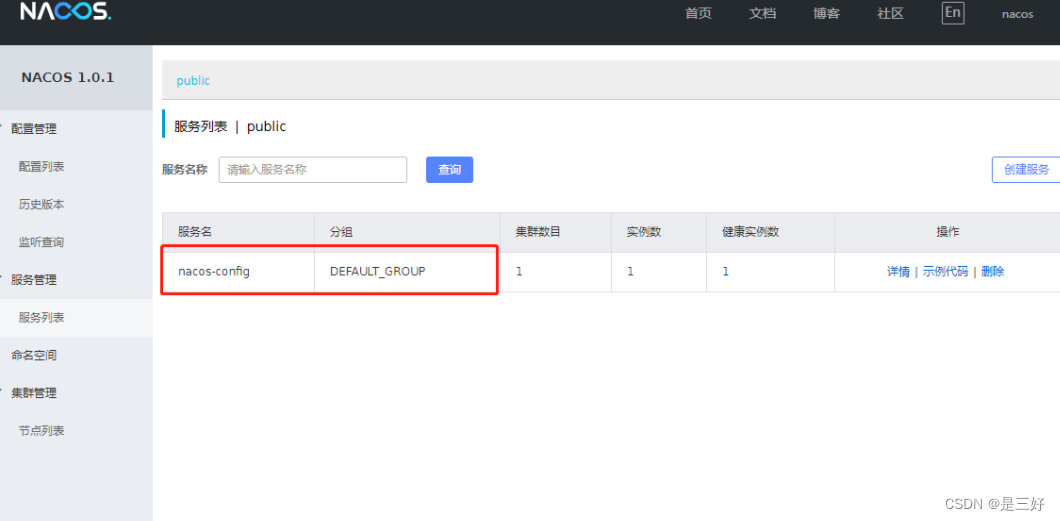Screen dimensions: 1060x521
Task: Click the 查询 search button
Action: tap(450, 170)
